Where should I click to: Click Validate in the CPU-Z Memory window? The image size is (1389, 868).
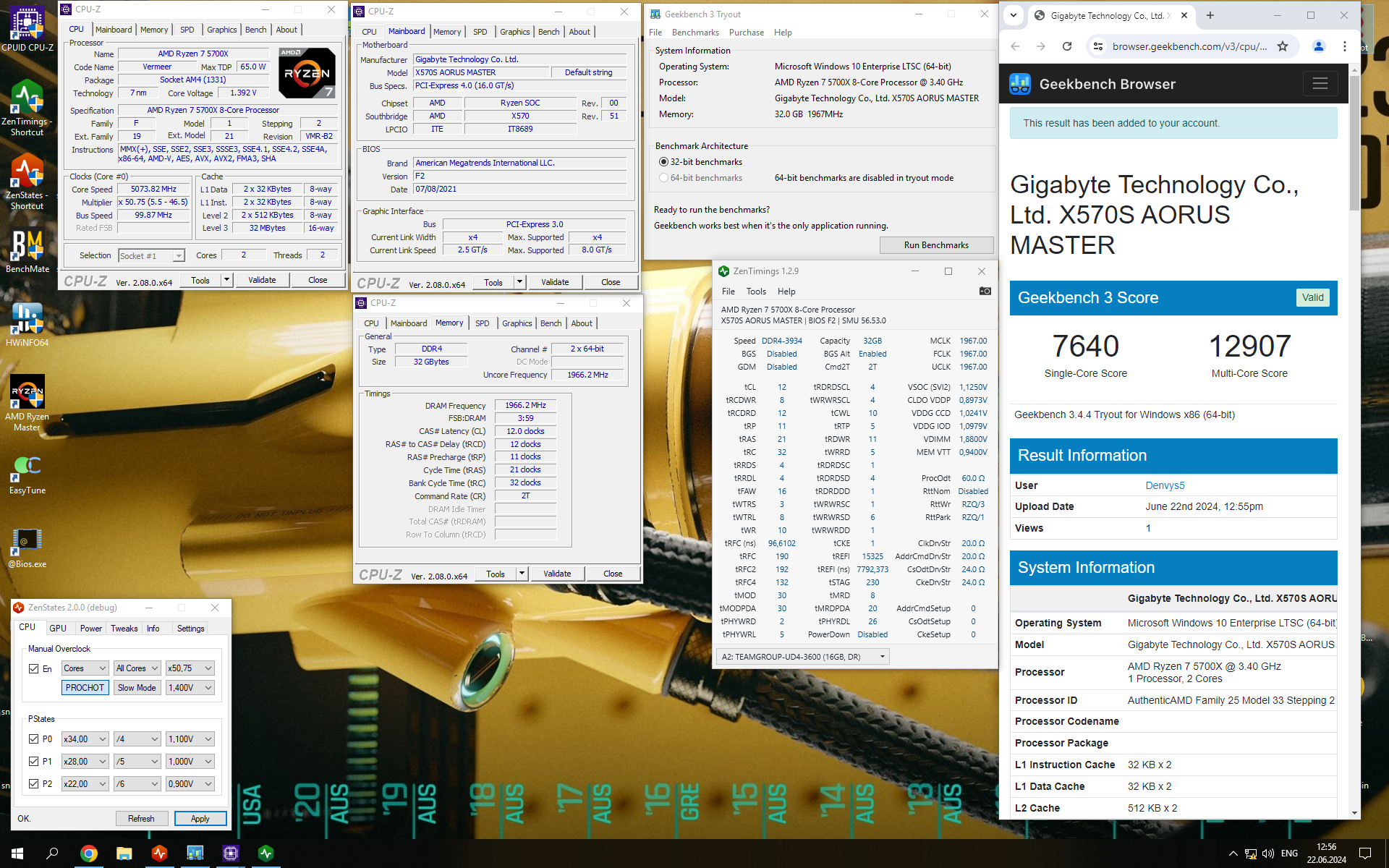point(557,574)
